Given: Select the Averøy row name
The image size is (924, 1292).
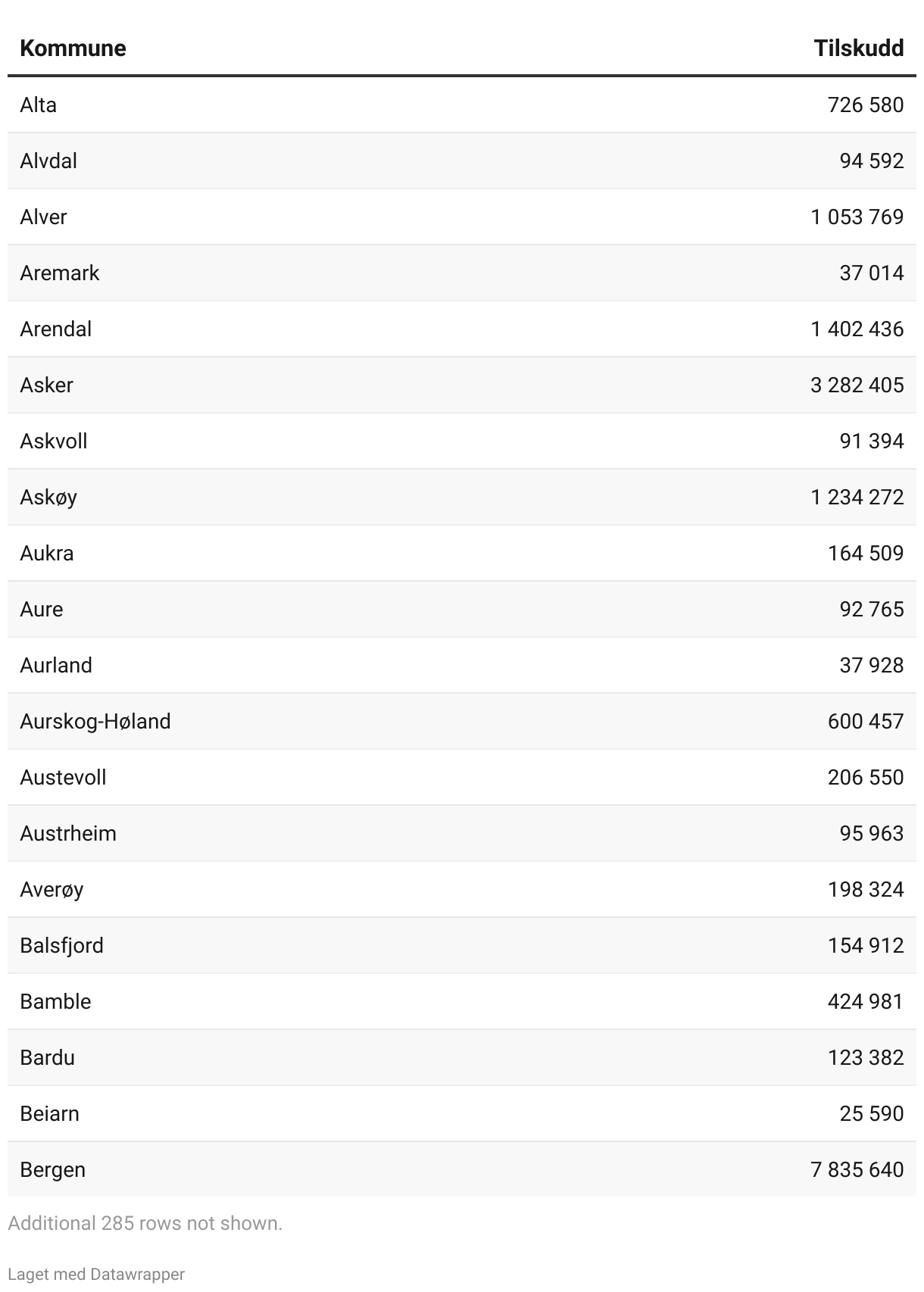Looking at the screenshot, I should click(52, 889).
